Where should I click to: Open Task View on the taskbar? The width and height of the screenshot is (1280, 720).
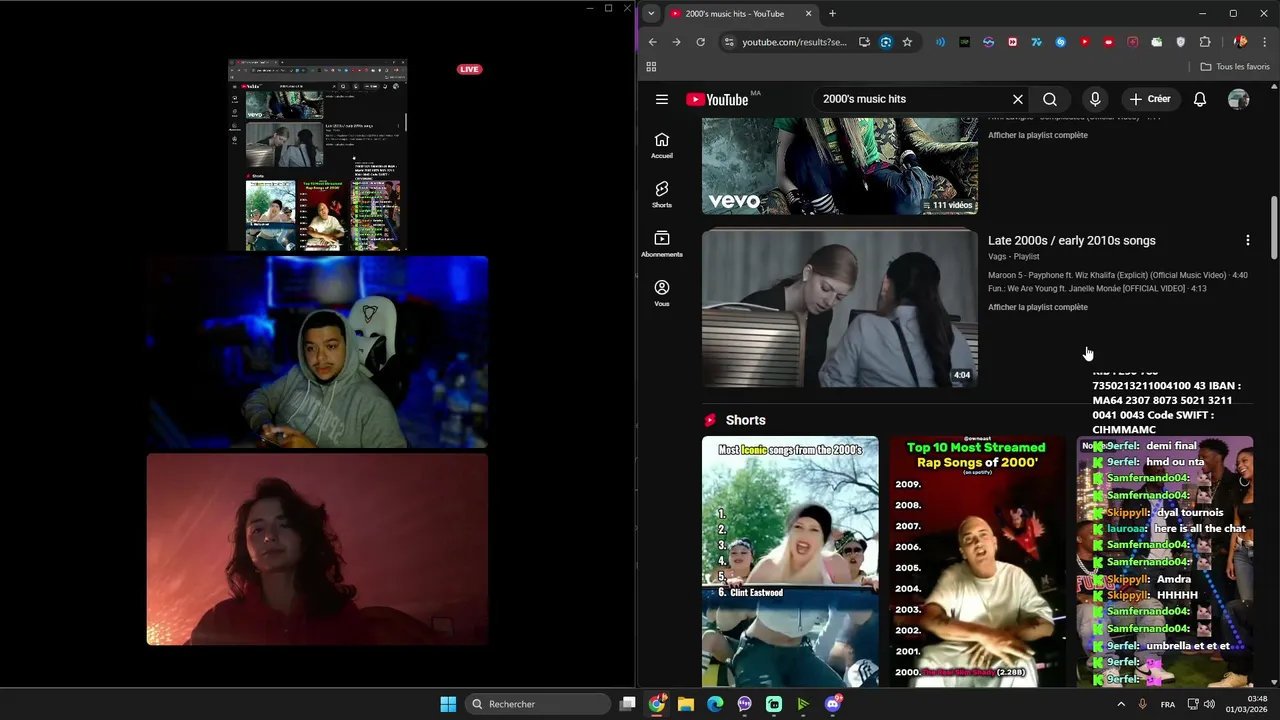pos(628,704)
